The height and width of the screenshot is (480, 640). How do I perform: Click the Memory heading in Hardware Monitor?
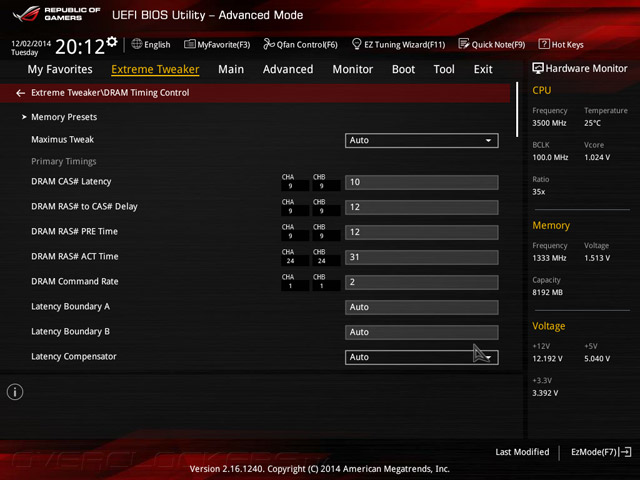(551, 225)
